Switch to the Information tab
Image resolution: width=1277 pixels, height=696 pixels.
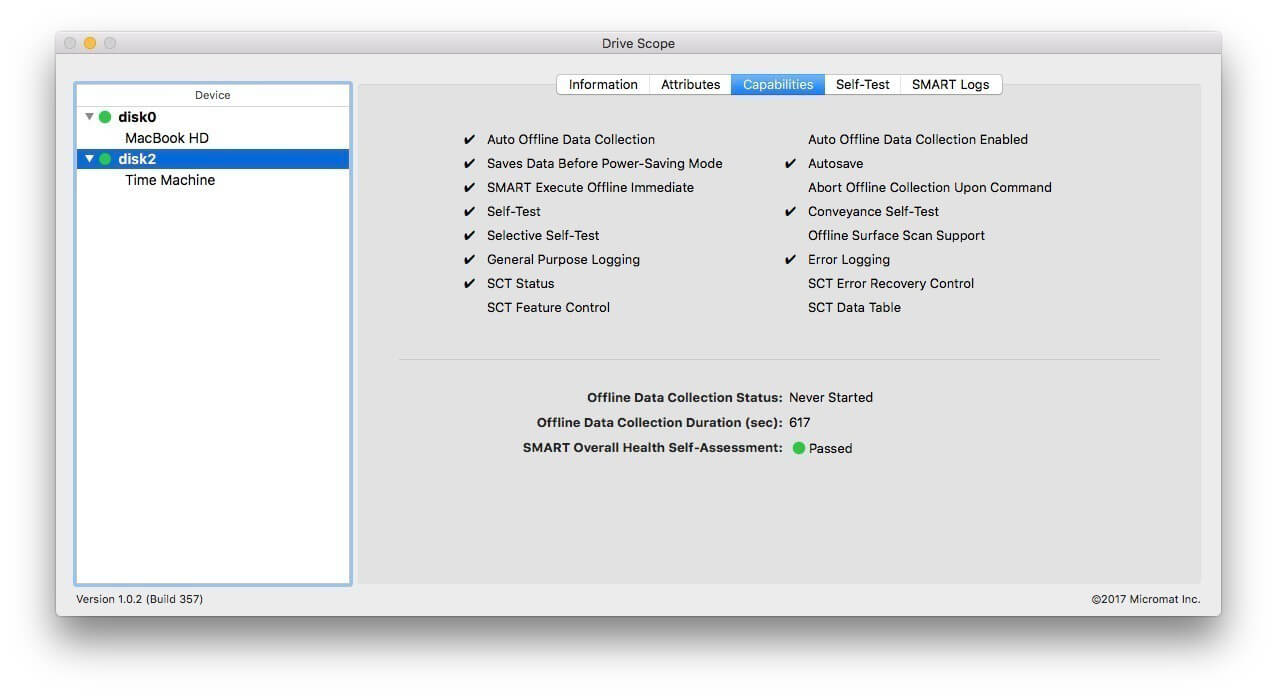coord(603,85)
